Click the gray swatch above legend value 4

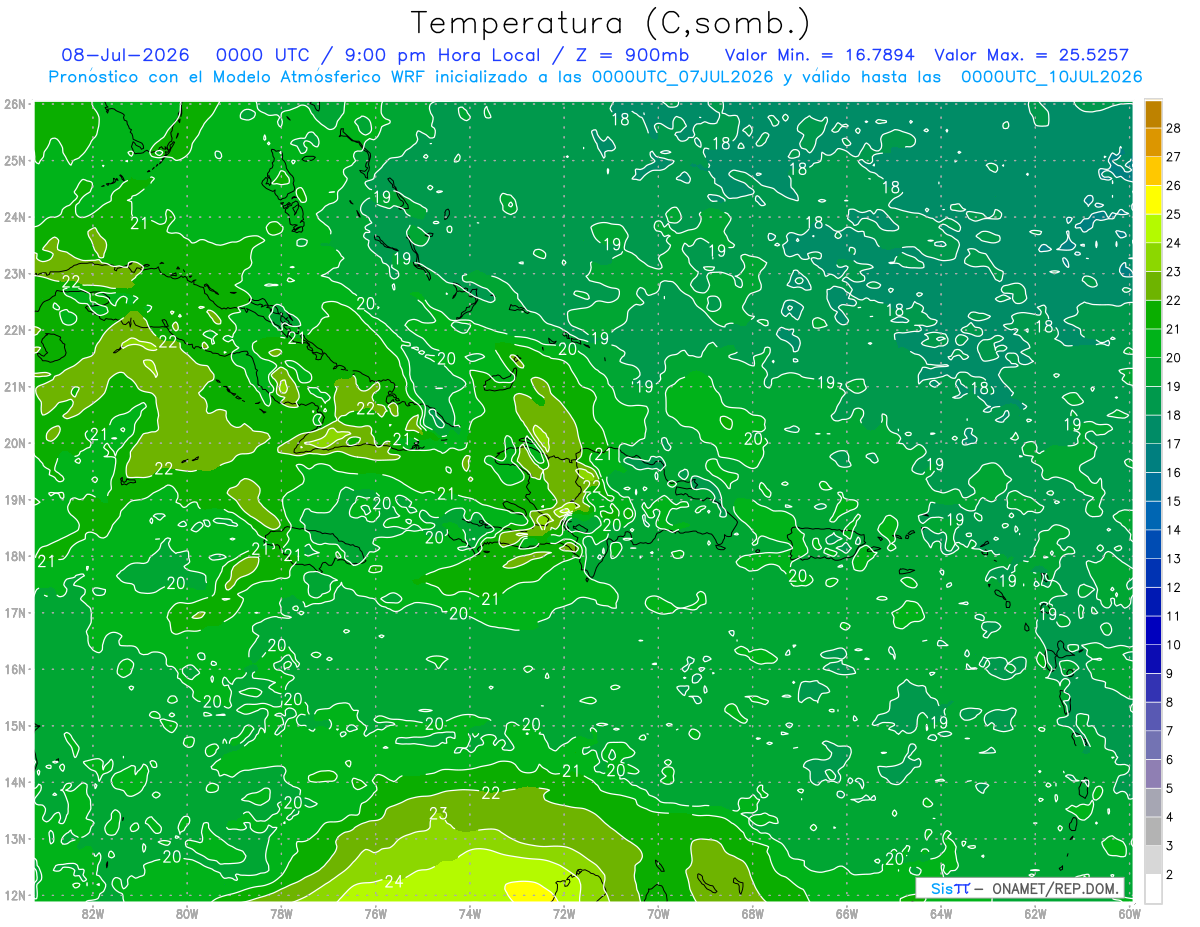coord(1153,802)
